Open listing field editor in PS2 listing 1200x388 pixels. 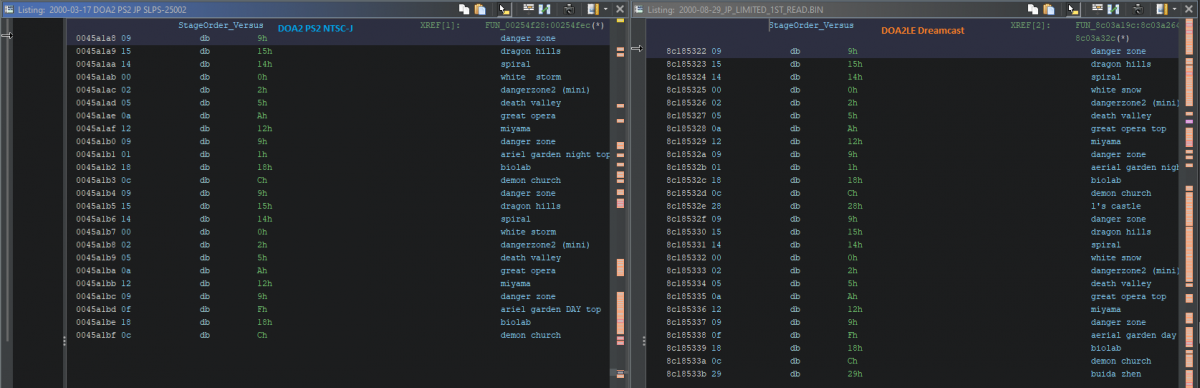[x=528, y=9]
